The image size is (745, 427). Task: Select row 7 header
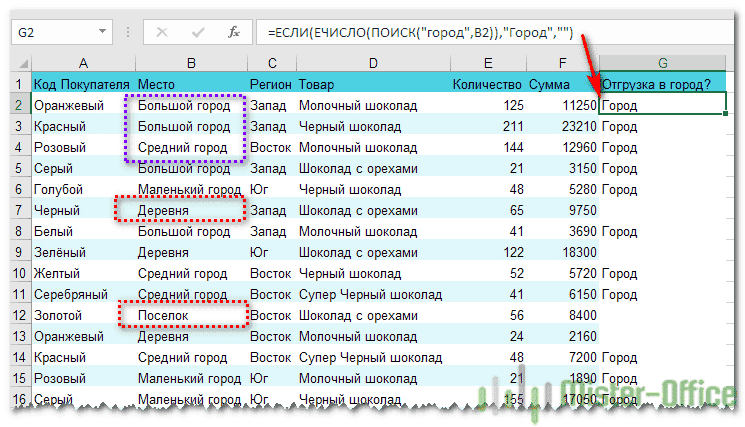18,210
